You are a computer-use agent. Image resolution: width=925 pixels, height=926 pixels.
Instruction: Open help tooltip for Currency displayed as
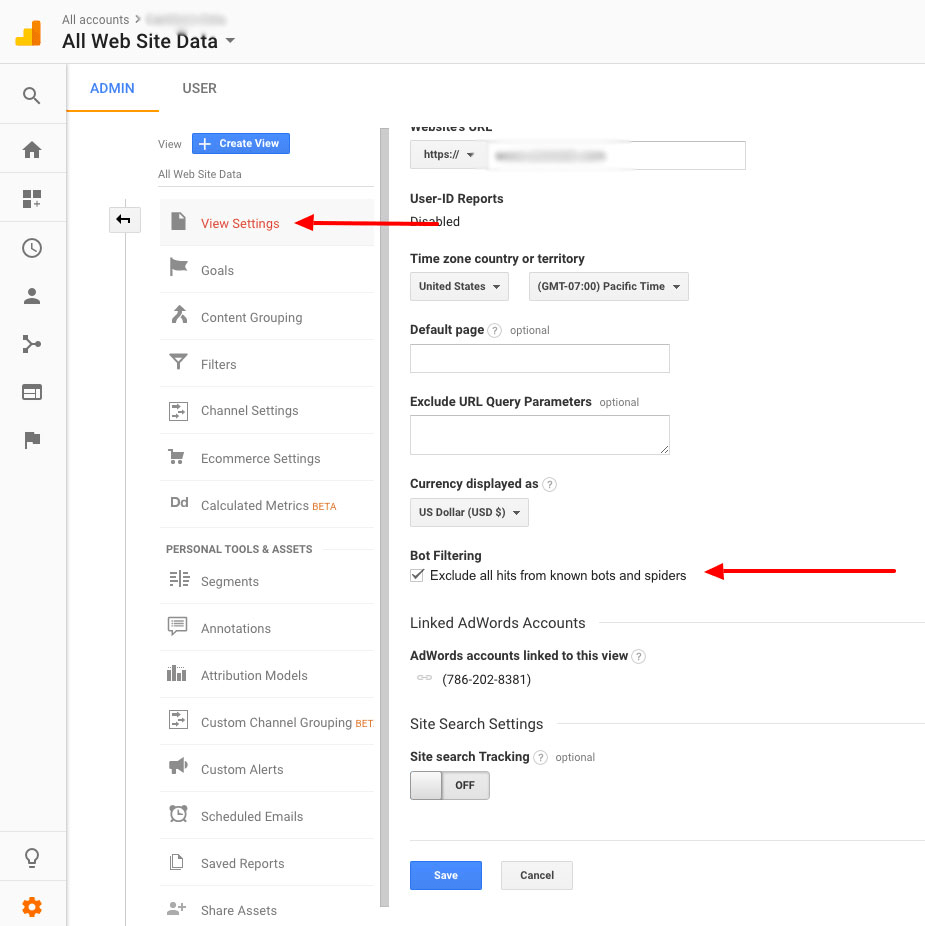549,484
